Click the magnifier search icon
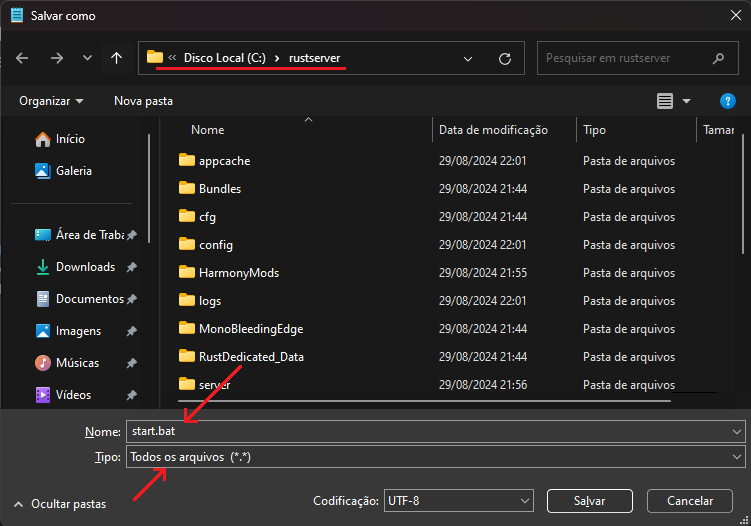This screenshot has height=526, width=751. coord(718,58)
